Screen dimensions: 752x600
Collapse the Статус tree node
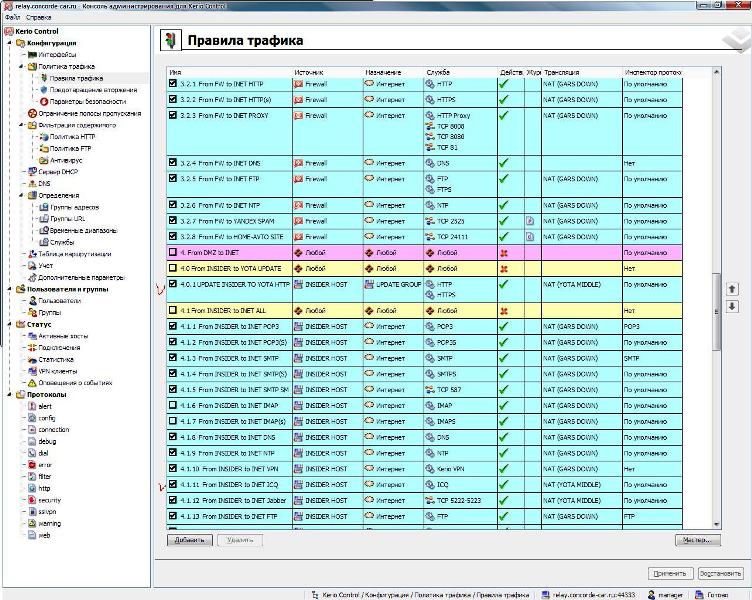click(x=10, y=324)
